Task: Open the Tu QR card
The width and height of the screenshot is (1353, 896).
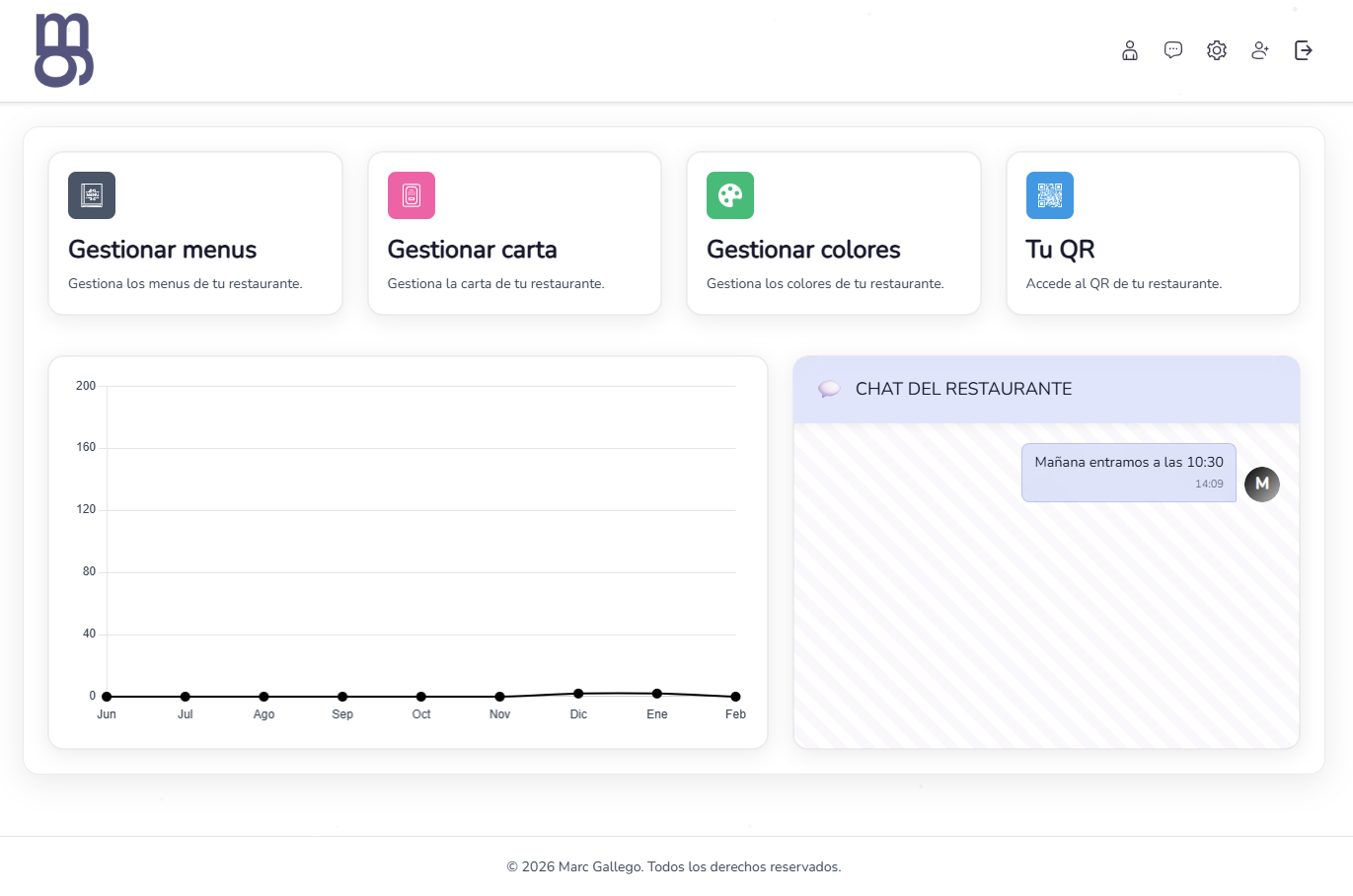Action: (1153, 234)
